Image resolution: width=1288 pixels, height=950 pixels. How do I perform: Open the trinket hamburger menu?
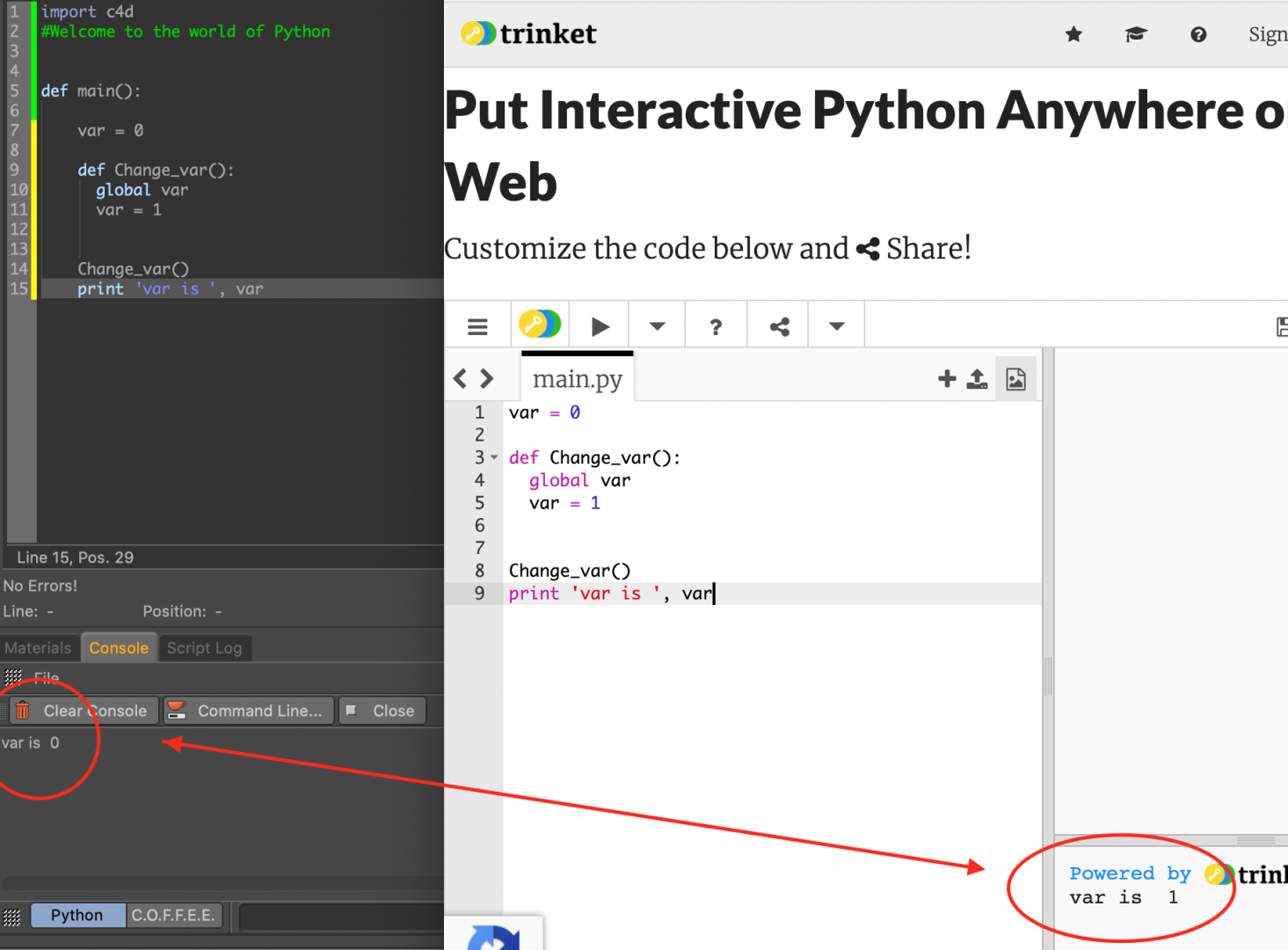[477, 326]
